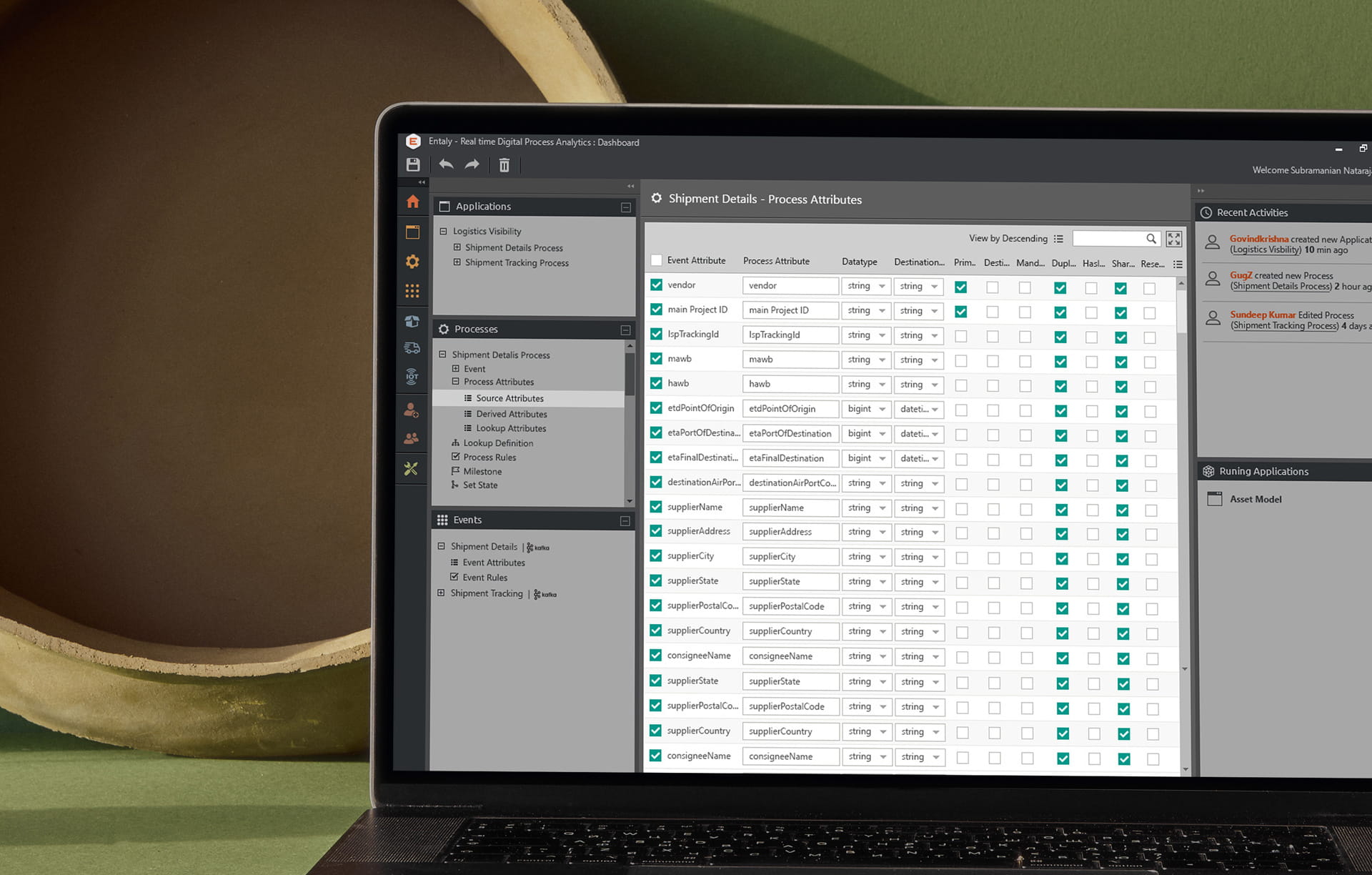Click the table search magnifier icon

point(1151,239)
